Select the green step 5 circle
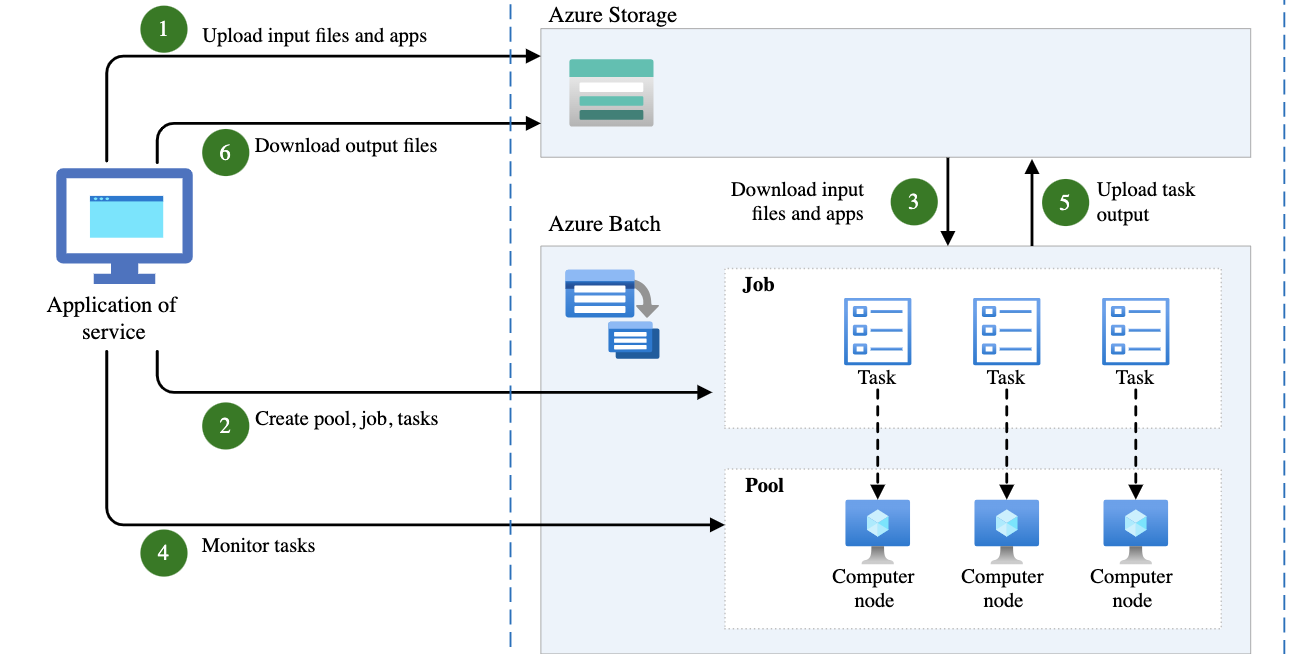Viewport: 1308px width, 654px height. pos(1064,201)
